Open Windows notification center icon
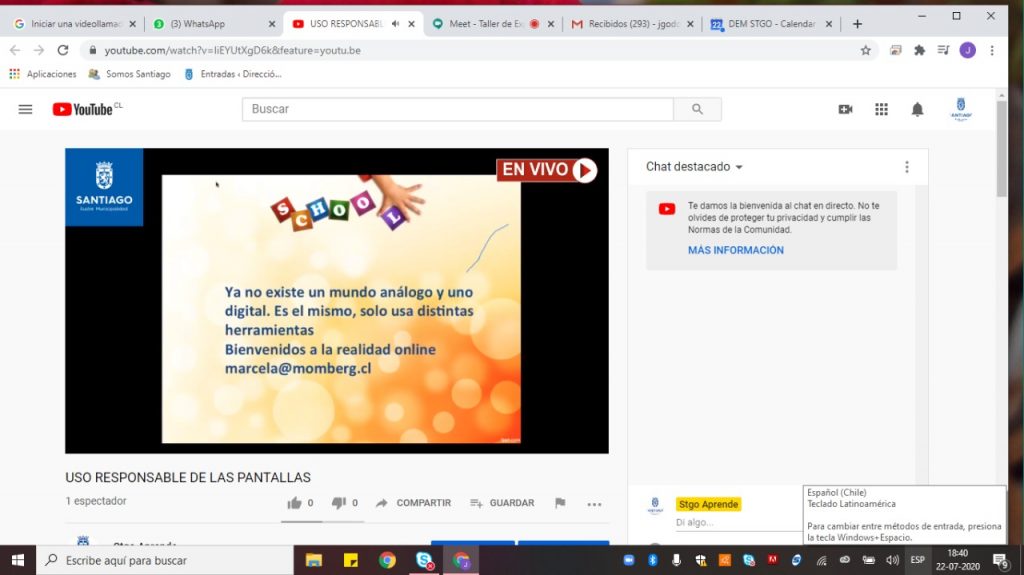 [1000, 560]
